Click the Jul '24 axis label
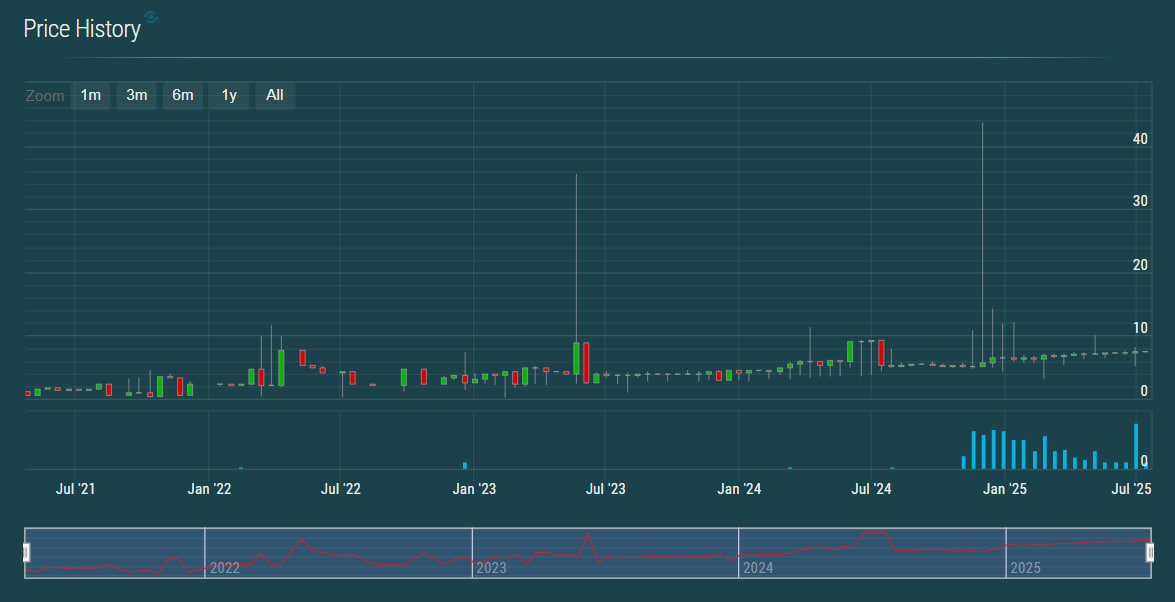This screenshot has height=602, width=1175. pos(872,490)
